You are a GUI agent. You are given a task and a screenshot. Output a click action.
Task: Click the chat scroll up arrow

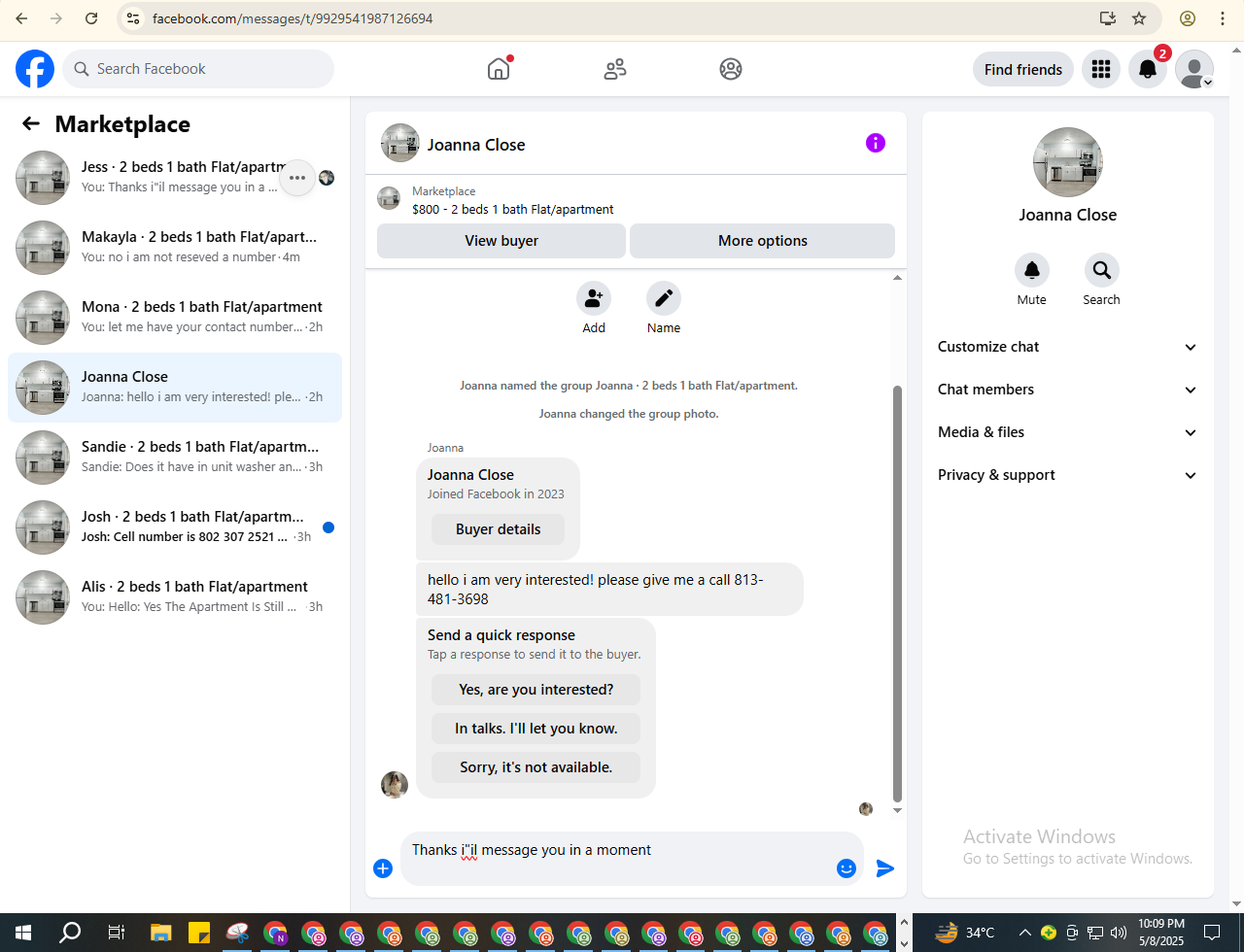898,279
